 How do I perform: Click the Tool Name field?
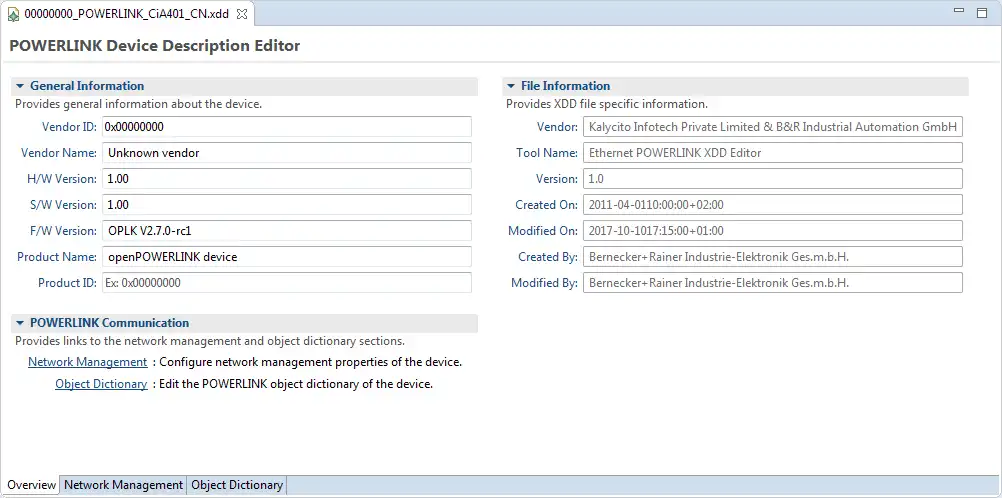[x=773, y=153]
